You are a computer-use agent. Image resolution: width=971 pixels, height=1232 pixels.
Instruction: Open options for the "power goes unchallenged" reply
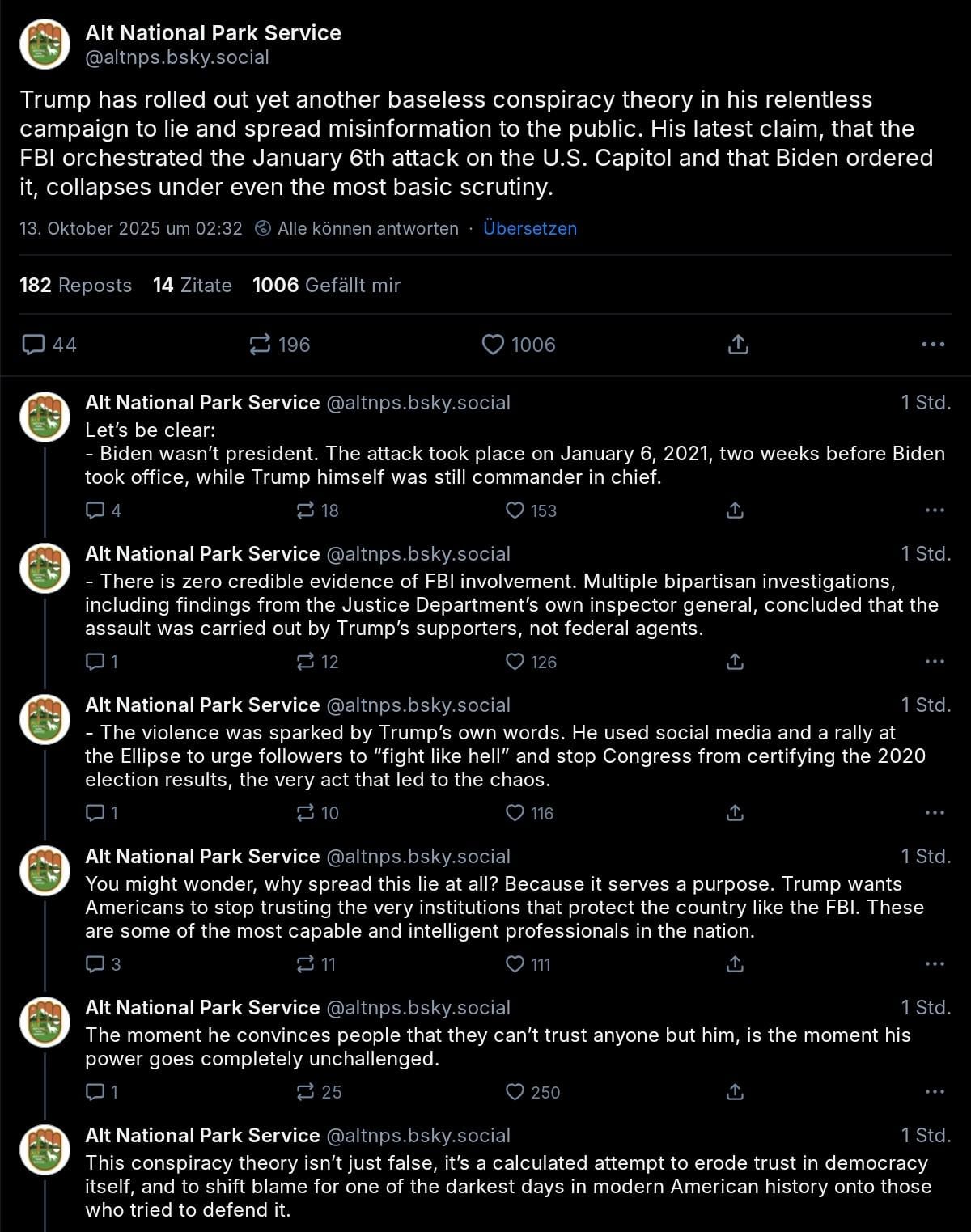(934, 1091)
